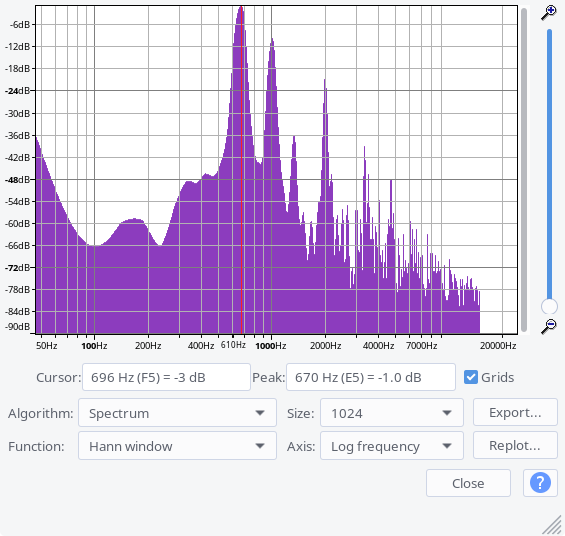Screen dimensions: 565x536
Task: Click the 4000Hz frequency axis label
Action: (378, 346)
